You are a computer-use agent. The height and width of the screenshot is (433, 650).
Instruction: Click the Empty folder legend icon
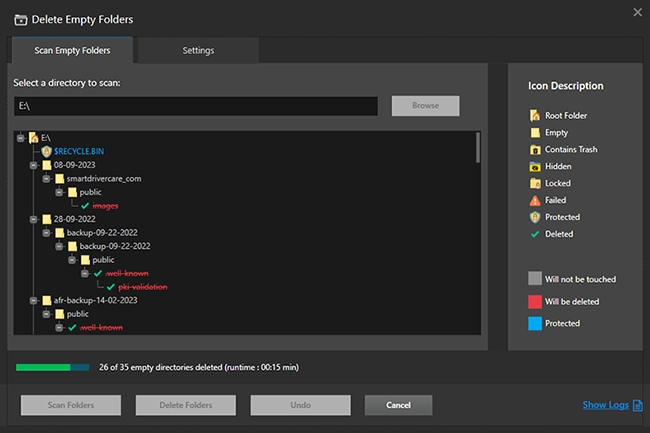(535, 133)
